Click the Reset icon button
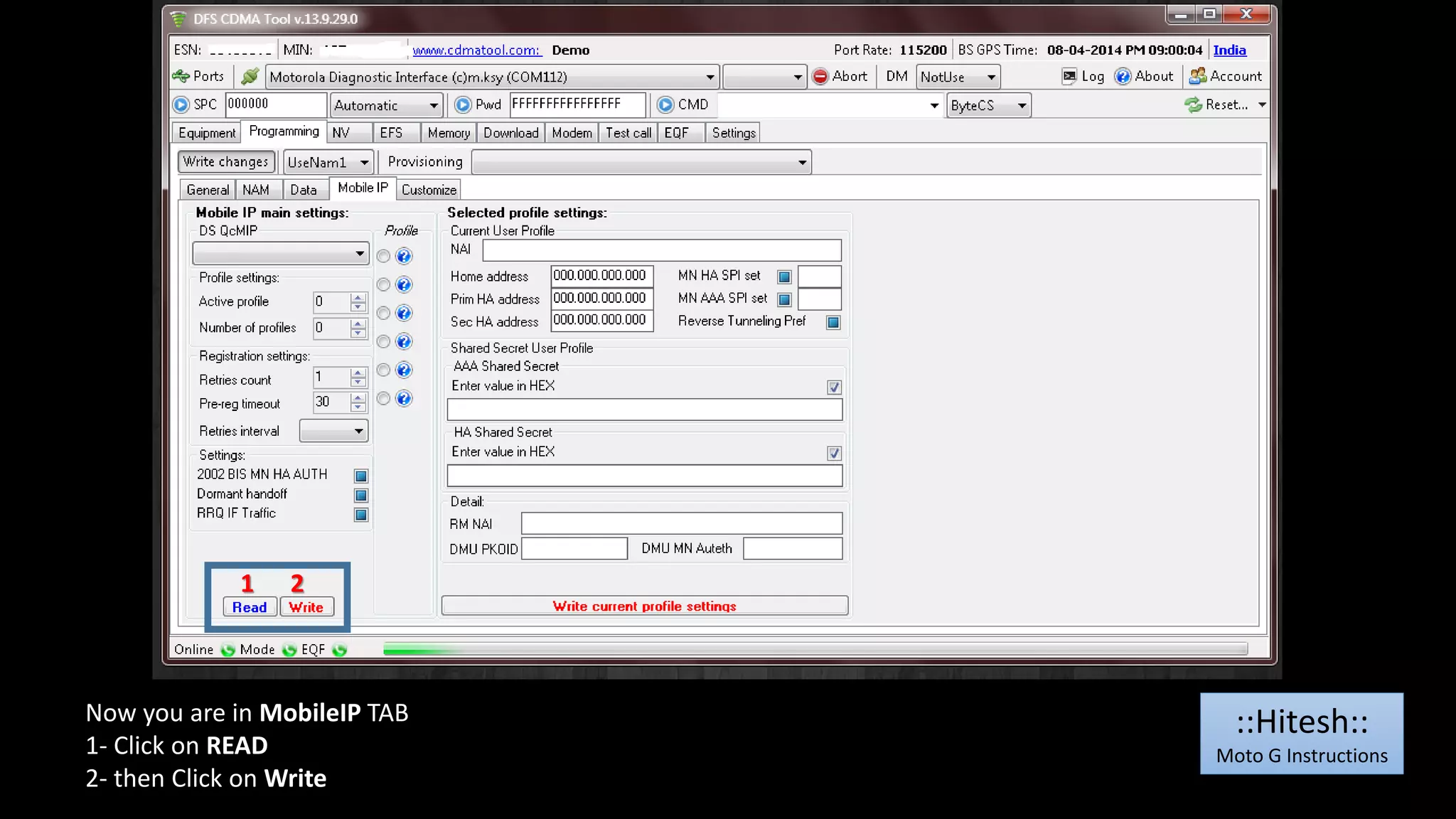Viewport: 1456px width, 819px height. tap(1193, 105)
